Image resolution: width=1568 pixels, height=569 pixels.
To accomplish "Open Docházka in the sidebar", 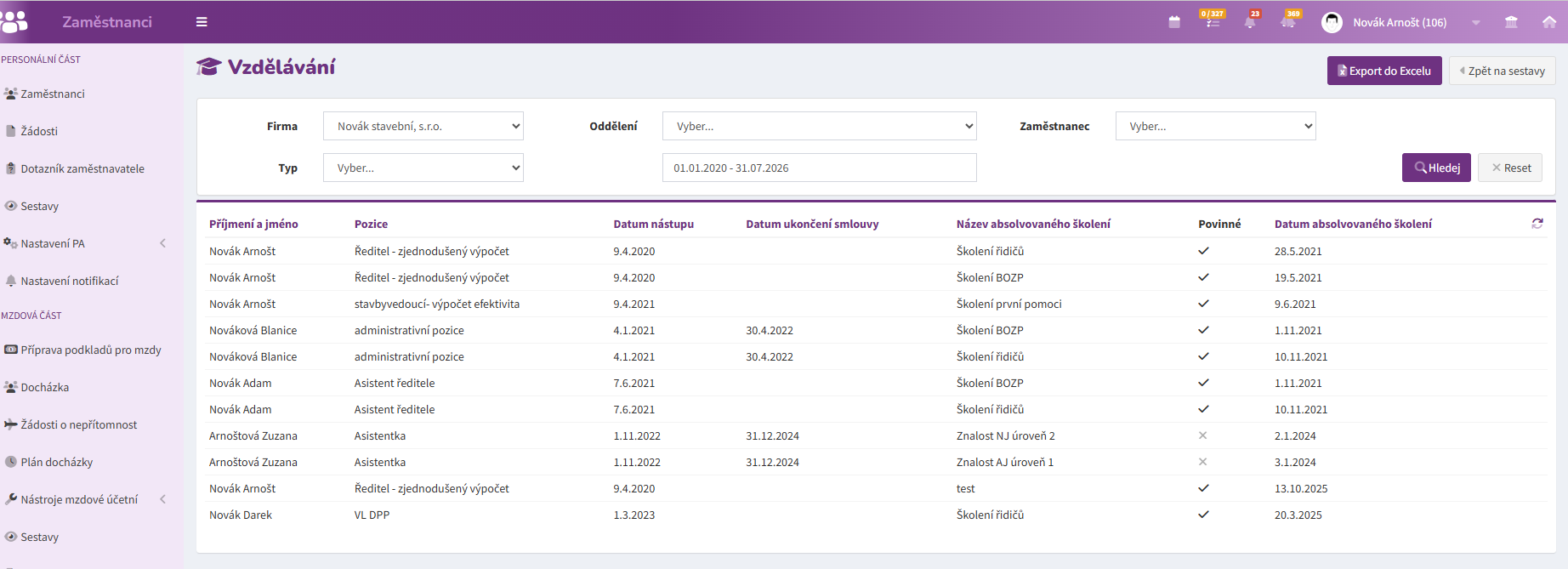I will pos(44,387).
